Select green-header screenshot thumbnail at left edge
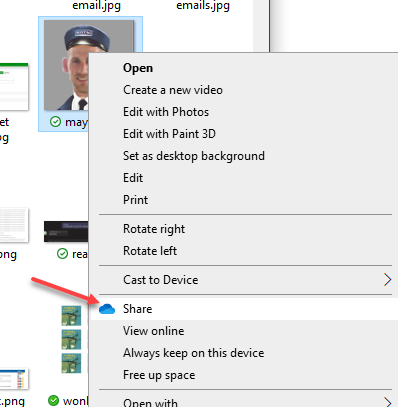 tap(14, 87)
